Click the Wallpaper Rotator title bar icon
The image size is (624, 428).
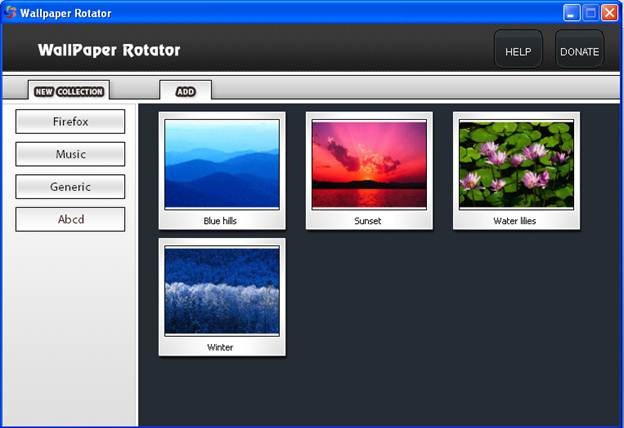point(10,12)
